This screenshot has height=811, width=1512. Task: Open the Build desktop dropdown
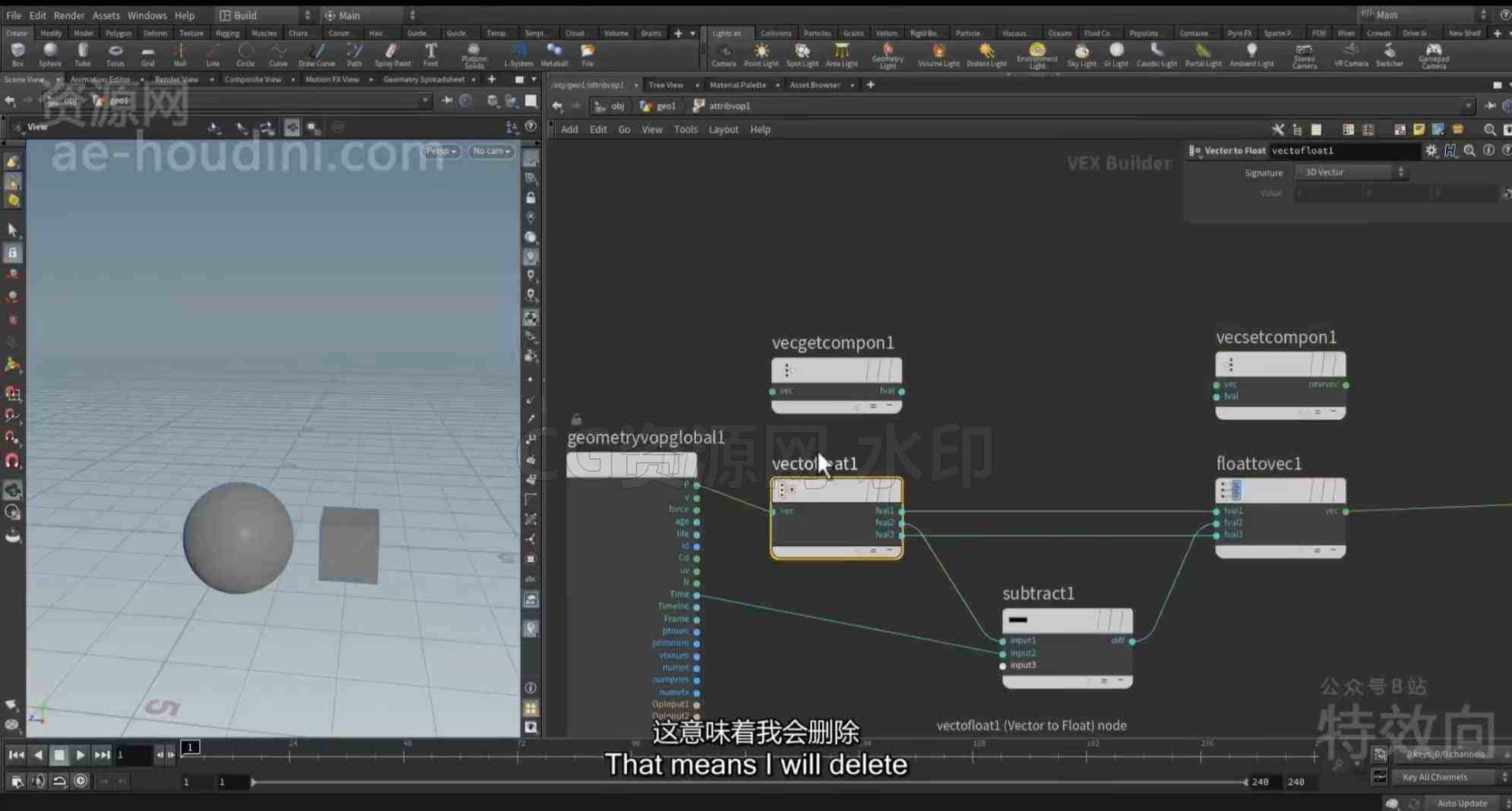tap(265, 15)
